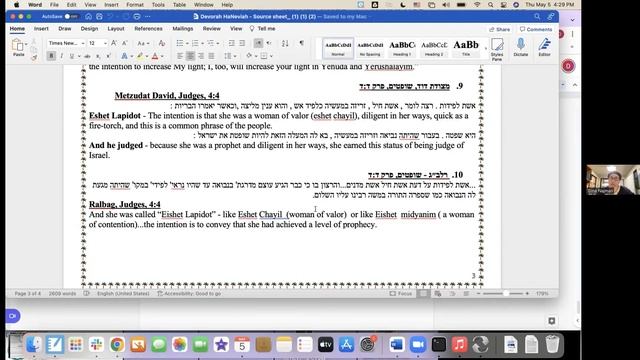The image size is (640, 360).
Task: Open Word from the Dock
Action: click(396, 344)
